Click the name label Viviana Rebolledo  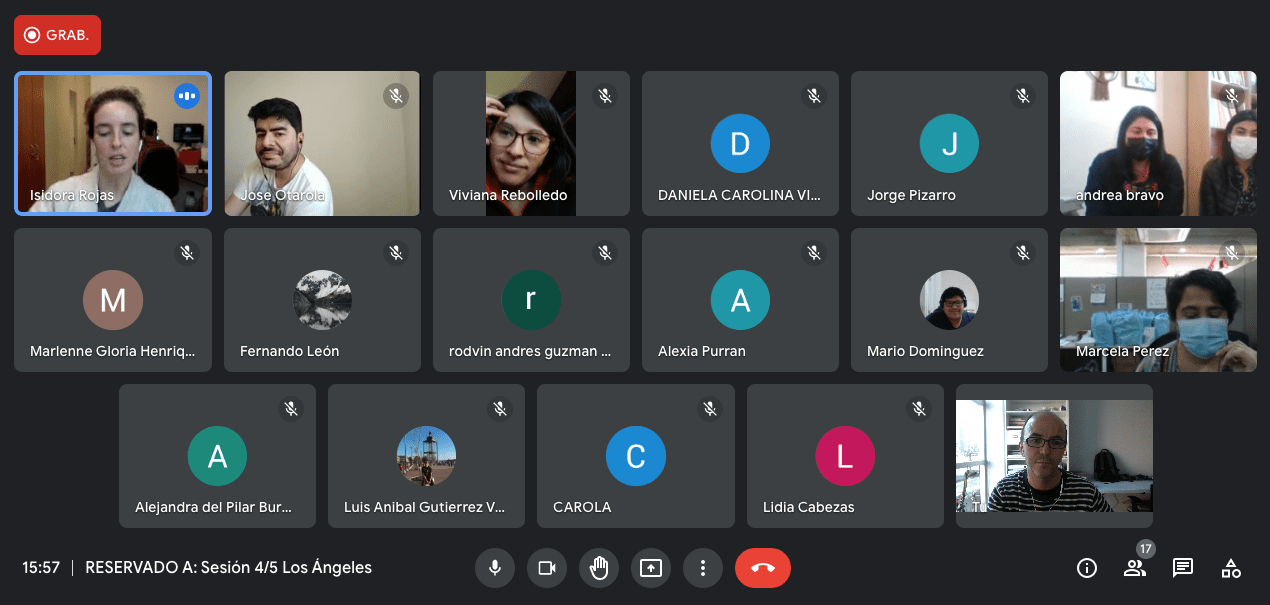tap(508, 195)
